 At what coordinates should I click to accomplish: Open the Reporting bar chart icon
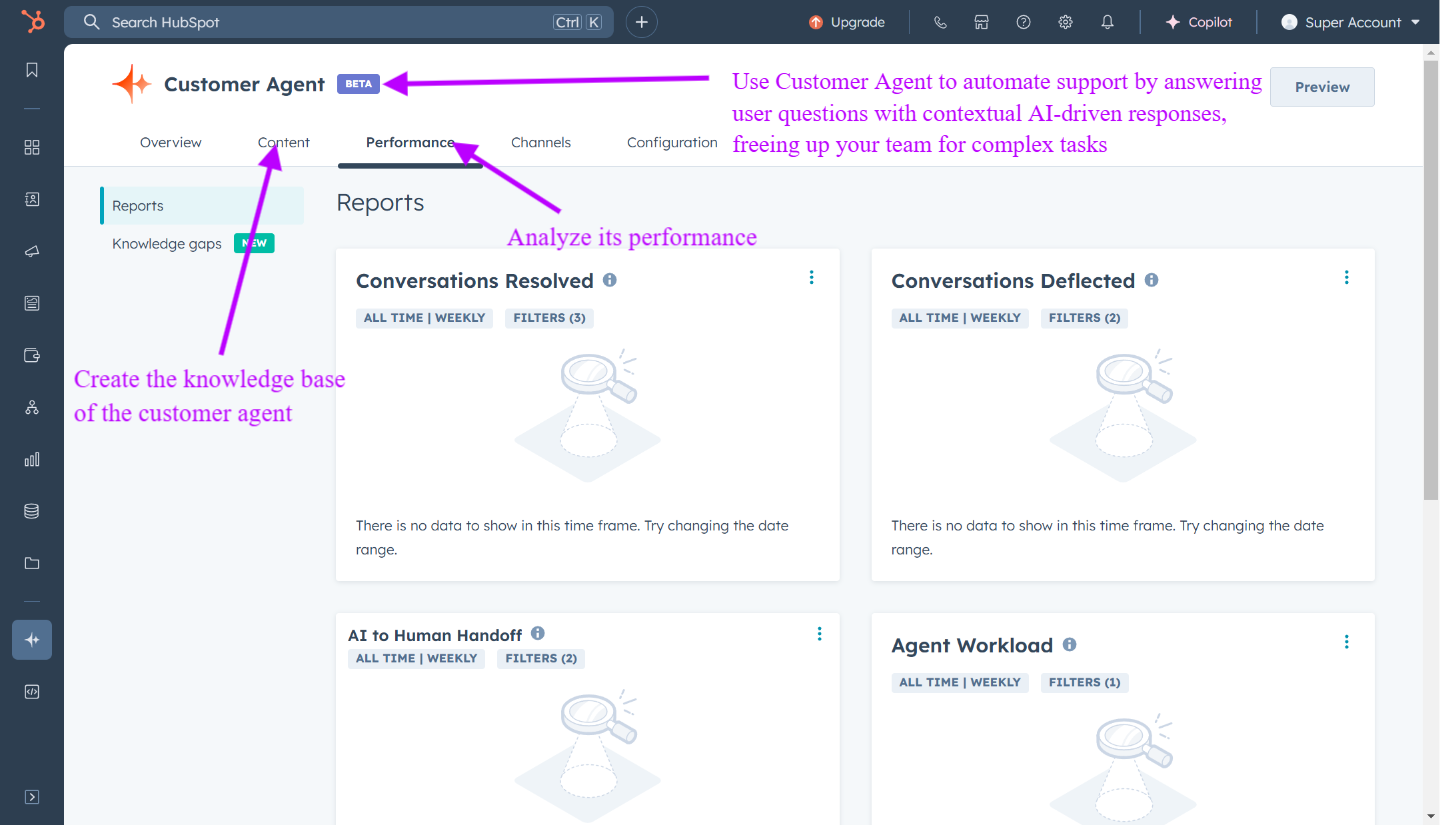click(x=31, y=459)
